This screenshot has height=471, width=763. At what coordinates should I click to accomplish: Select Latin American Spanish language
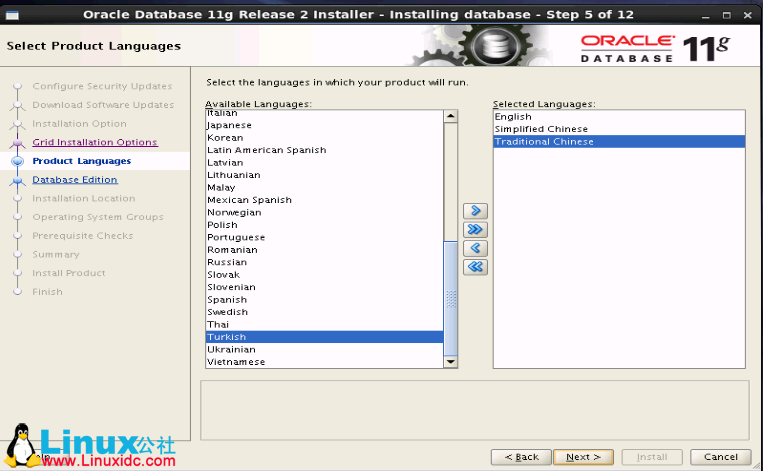click(x=325, y=150)
